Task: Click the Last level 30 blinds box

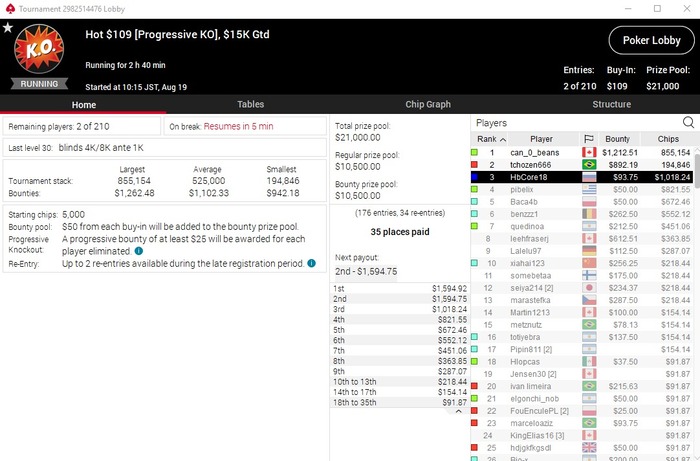Action: pyautogui.click(x=165, y=148)
